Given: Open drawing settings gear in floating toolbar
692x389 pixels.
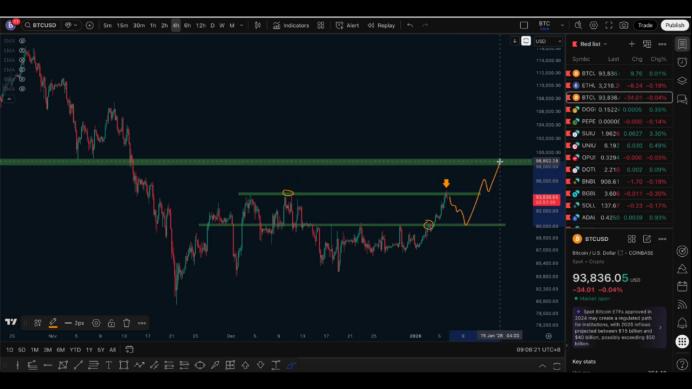Looking at the screenshot, I should [x=96, y=323].
